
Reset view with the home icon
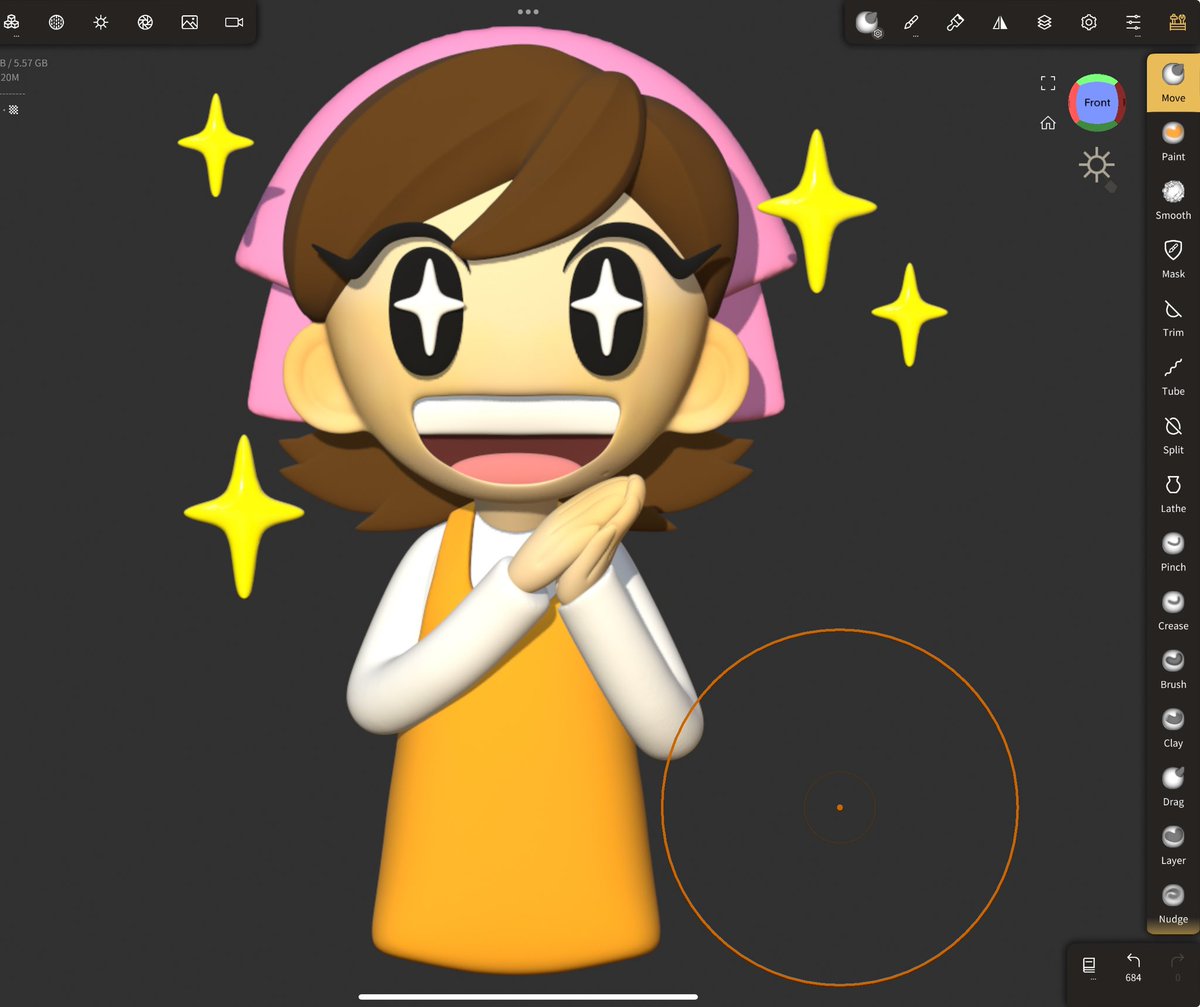click(1048, 123)
